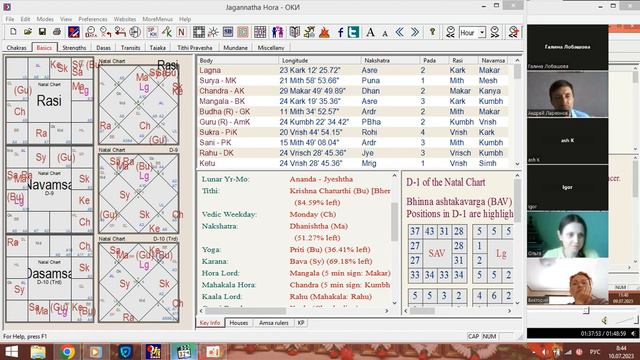Click the double left chevron toolbar icon
Image resolution: width=640 pixels, height=360 pixels.
pos(400,32)
